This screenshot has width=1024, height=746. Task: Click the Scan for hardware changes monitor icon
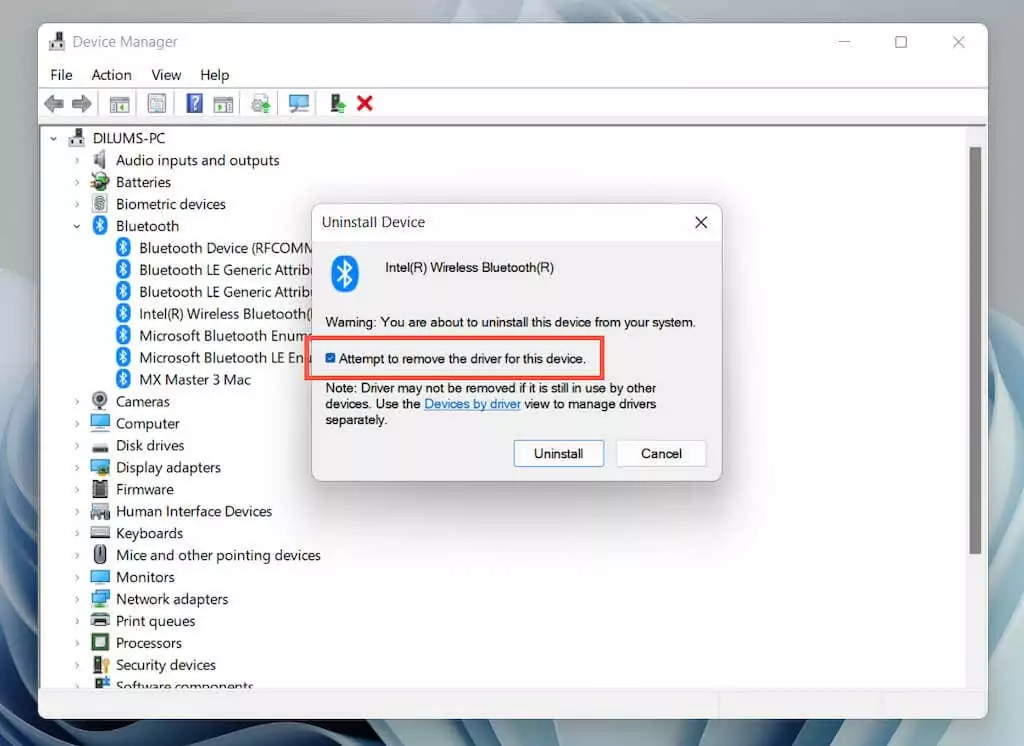(x=298, y=103)
